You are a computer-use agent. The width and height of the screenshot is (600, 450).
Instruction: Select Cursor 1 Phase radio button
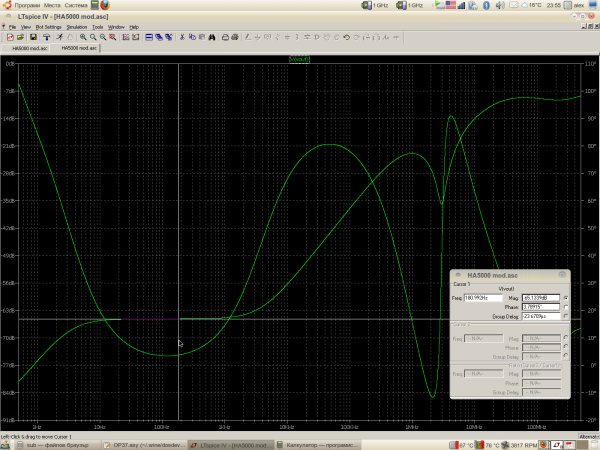(566, 307)
